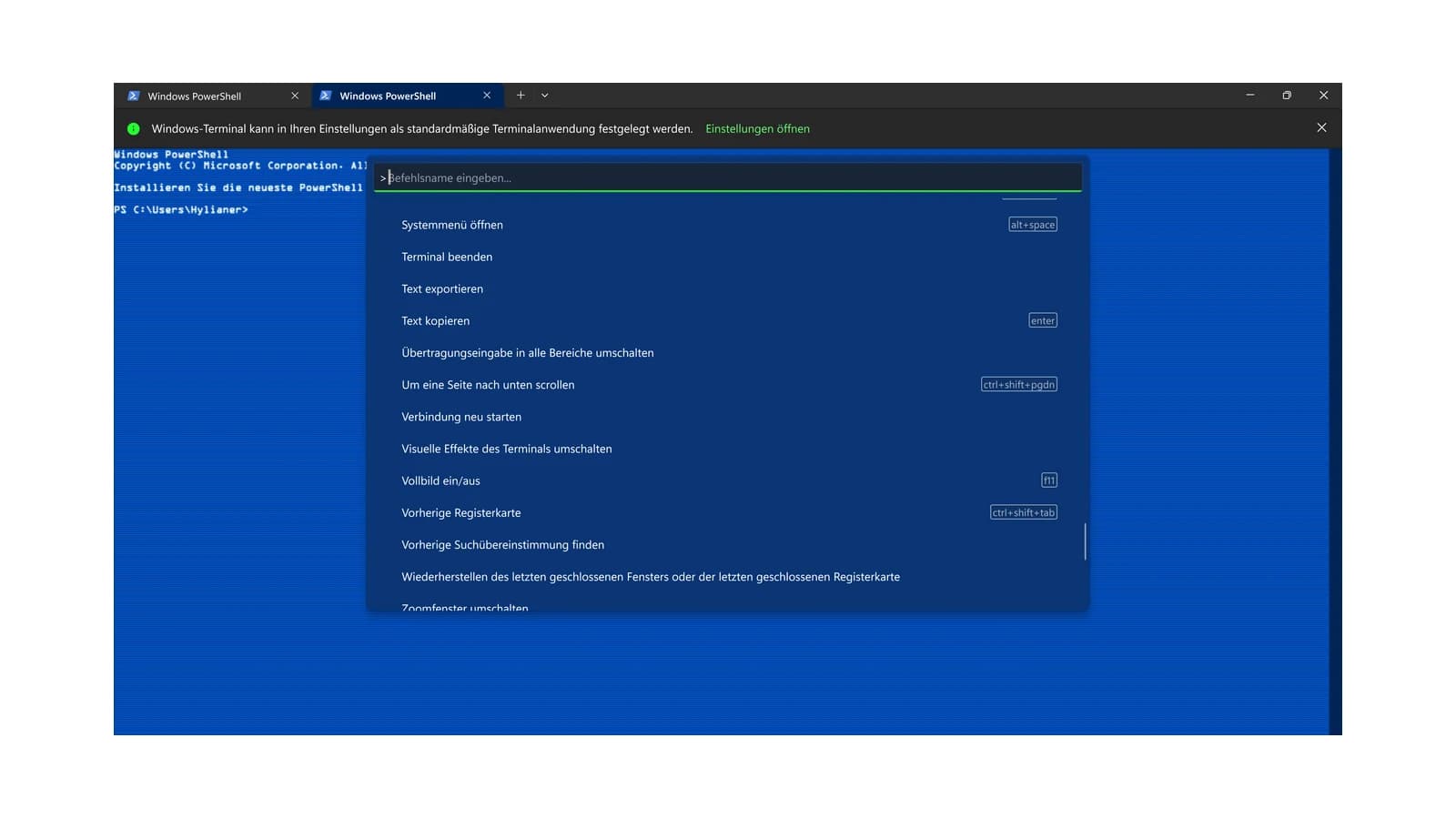Select 'Vollbild ein/aus' command
1456x819 pixels.
pyautogui.click(x=728, y=480)
